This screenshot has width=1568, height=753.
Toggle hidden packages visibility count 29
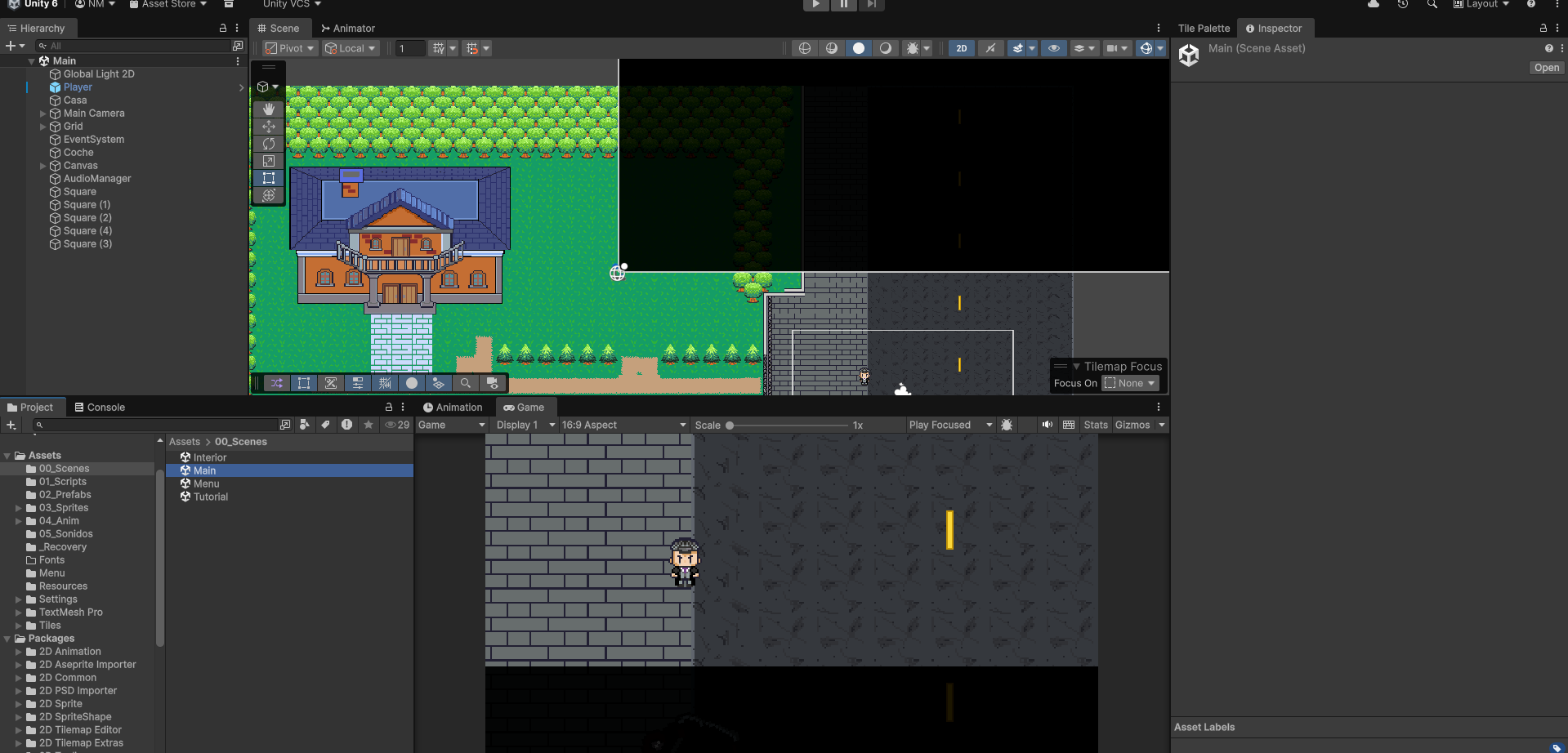click(x=397, y=425)
